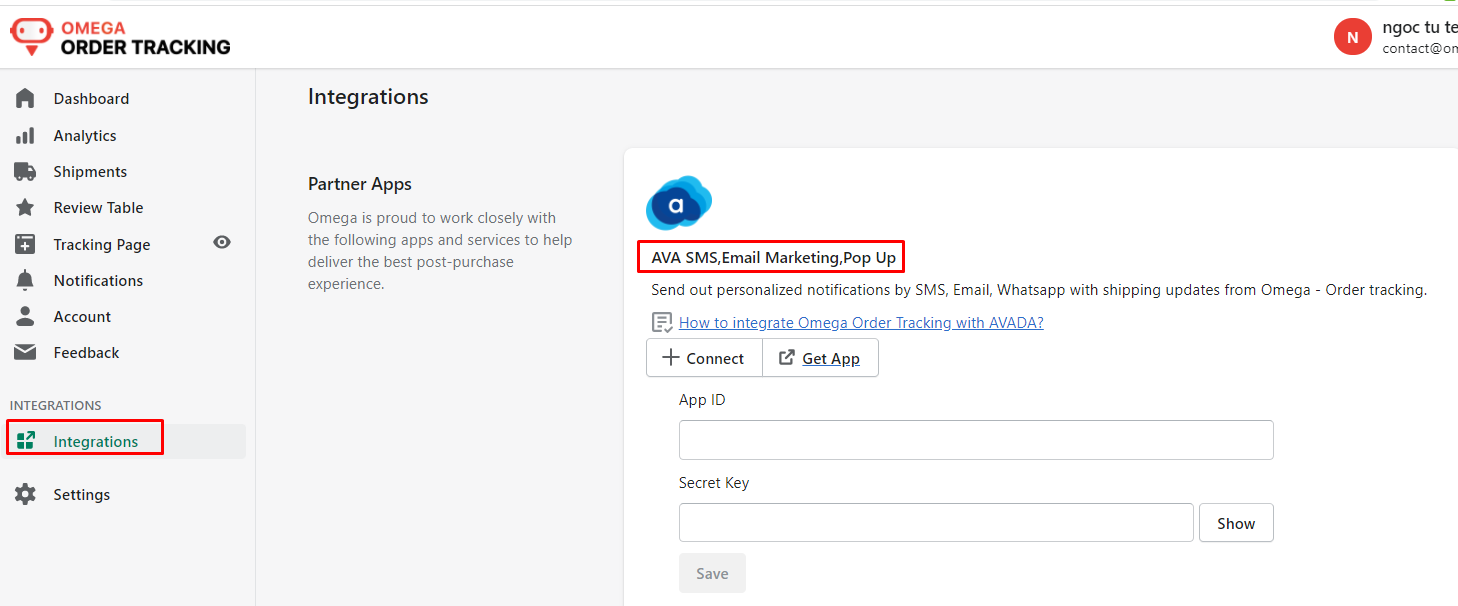The image size is (1458, 606).
Task: Click the Dashboard home icon
Action: coord(25,98)
